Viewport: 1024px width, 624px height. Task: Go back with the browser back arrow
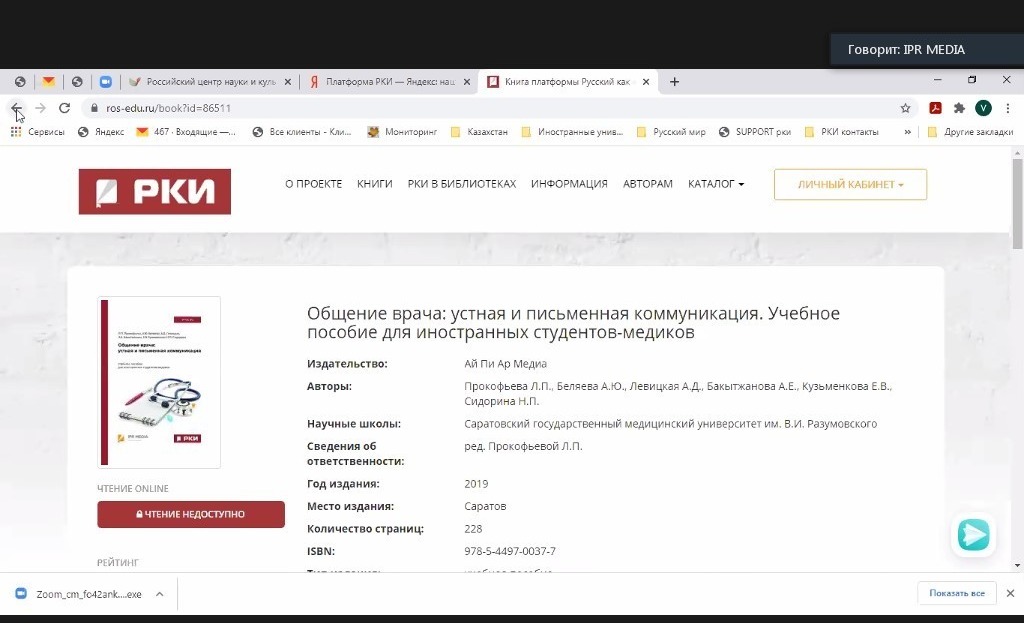[x=16, y=108]
